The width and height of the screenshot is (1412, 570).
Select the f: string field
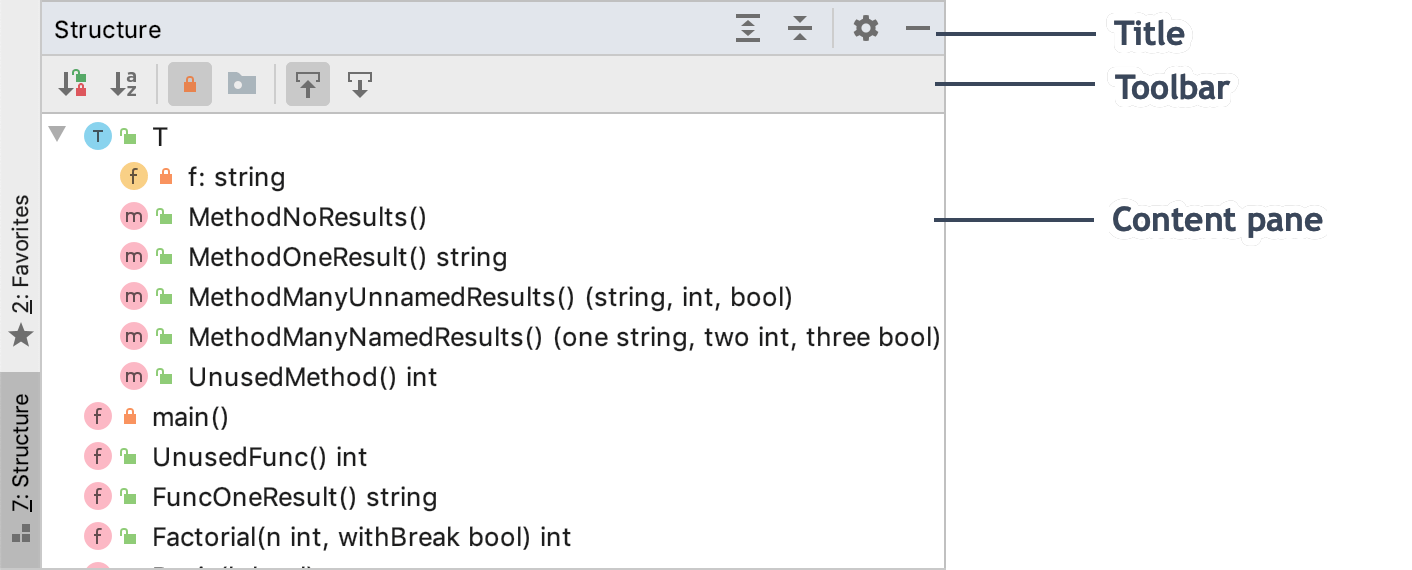(236, 178)
